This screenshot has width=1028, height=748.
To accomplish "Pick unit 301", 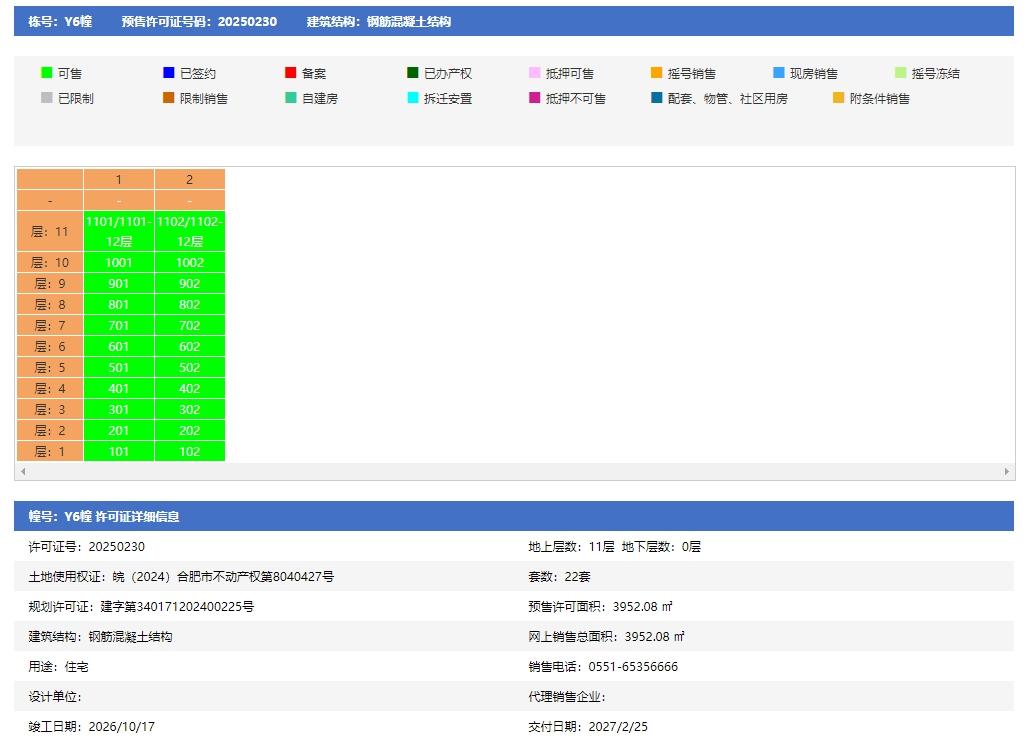I will tap(119, 410).
